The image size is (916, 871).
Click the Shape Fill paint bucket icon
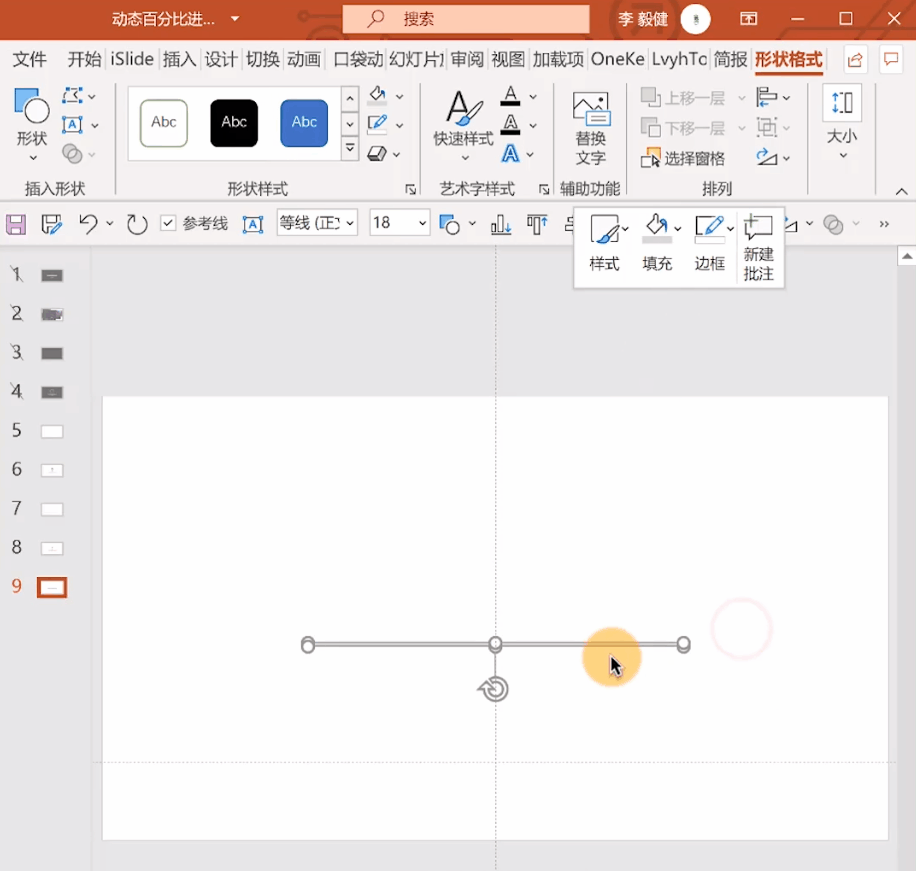pyautogui.click(x=377, y=95)
